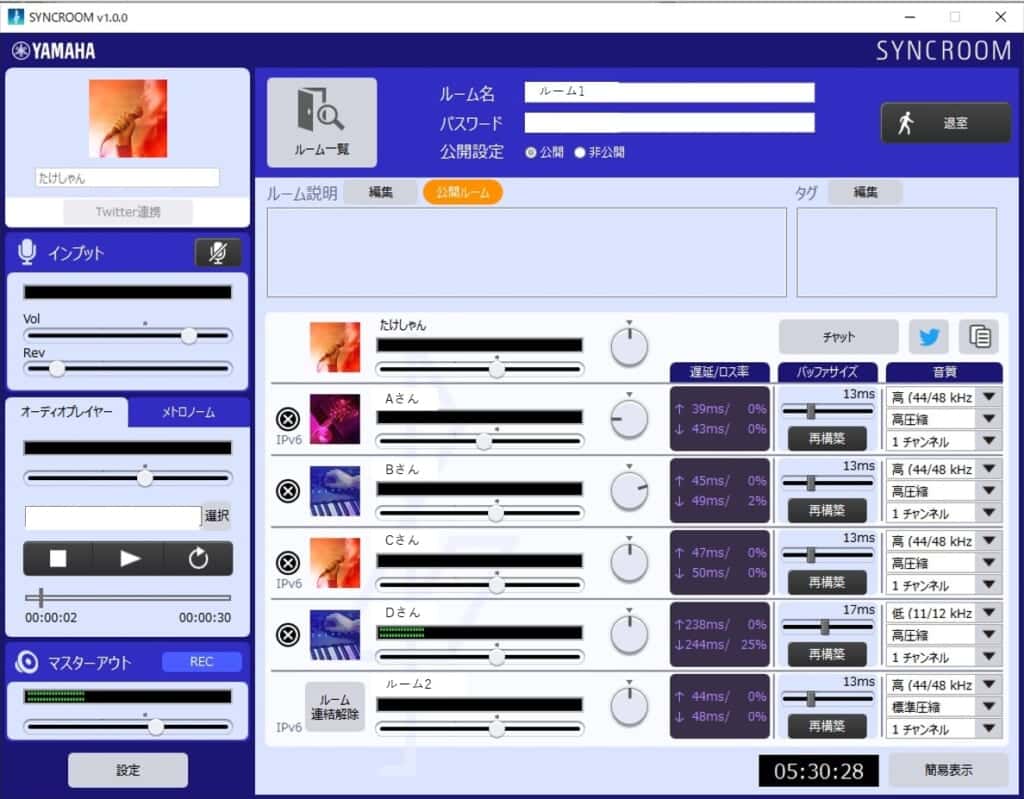
Task: Click ルーム連結解除 button
Action: (335, 707)
